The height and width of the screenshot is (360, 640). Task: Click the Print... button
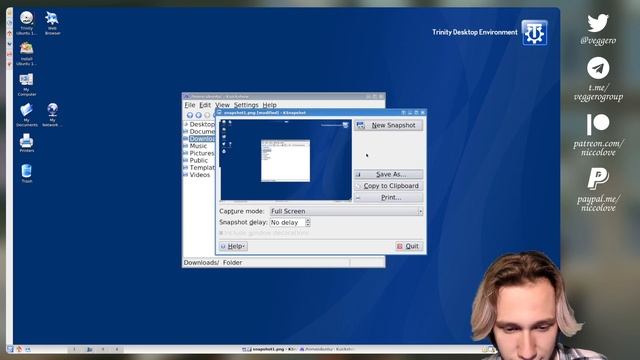pyautogui.click(x=388, y=197)
